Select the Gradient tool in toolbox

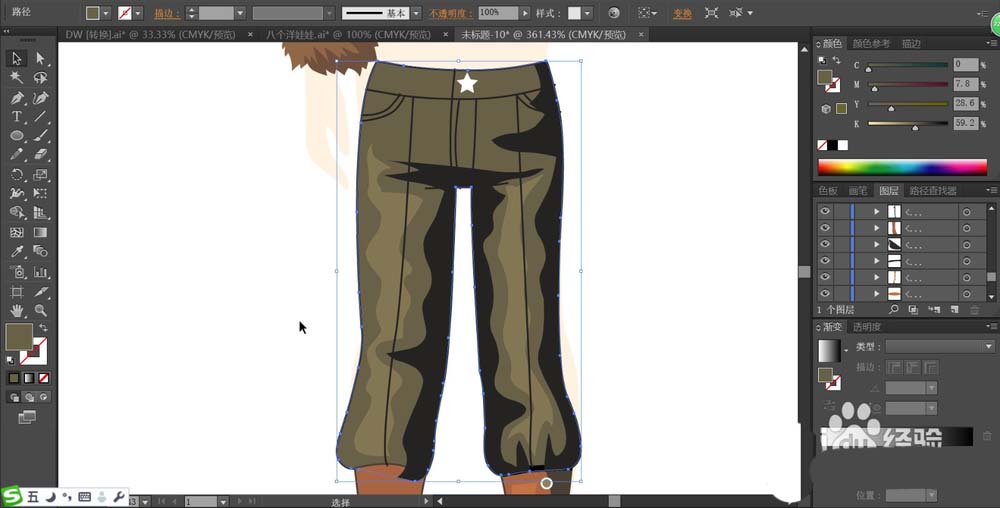(x=41, y=233)
